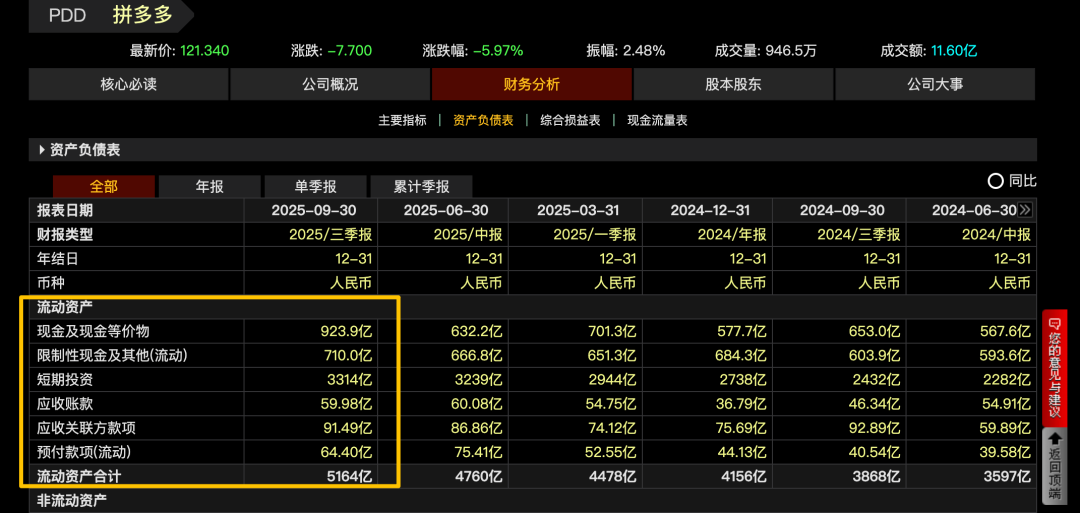Click the 应收关联方款项 row label
The image size is (1080, 513).
click(x=86, y=428)
